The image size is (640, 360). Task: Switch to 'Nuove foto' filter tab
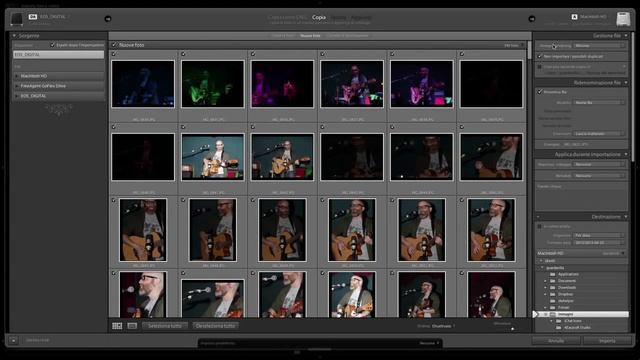(310, 36)
